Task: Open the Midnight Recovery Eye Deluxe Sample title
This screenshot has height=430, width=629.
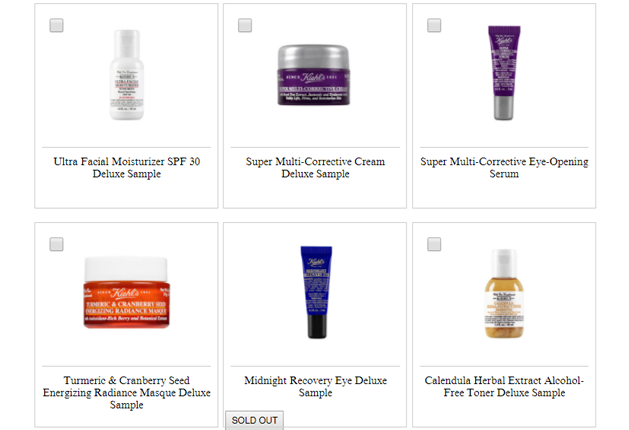Action: coord(316,386)
